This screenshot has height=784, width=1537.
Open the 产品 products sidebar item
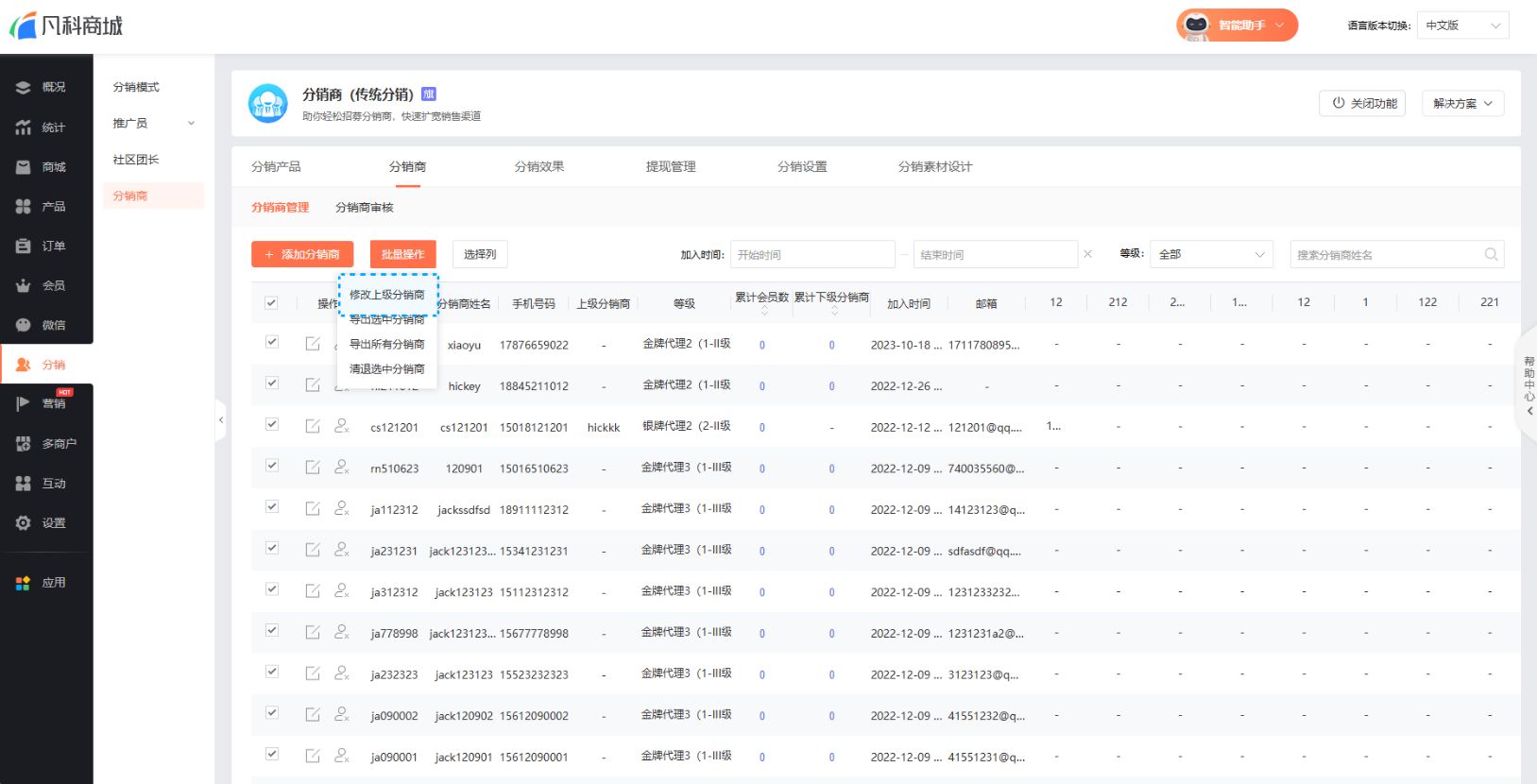[x=41, y=206]
